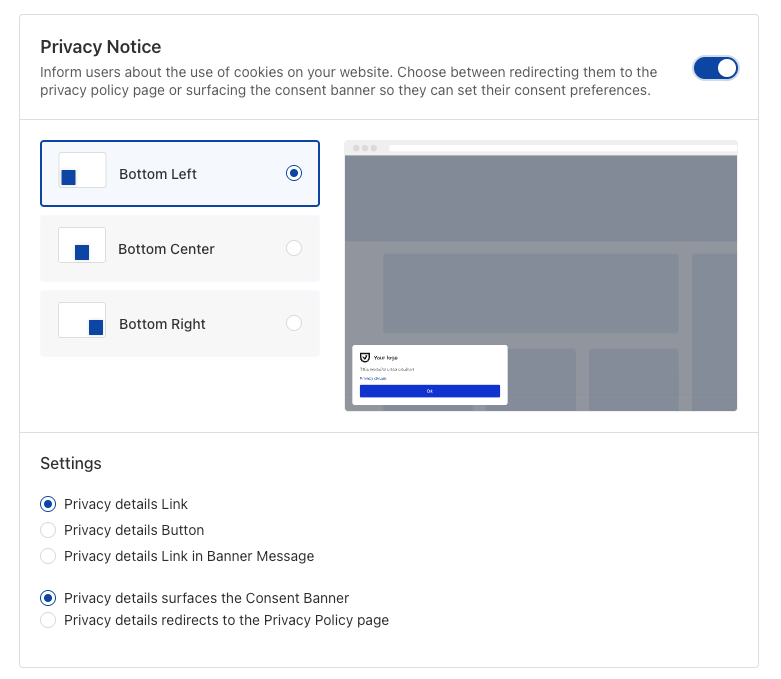Choose Privacy details Button option

coord(48,530)
